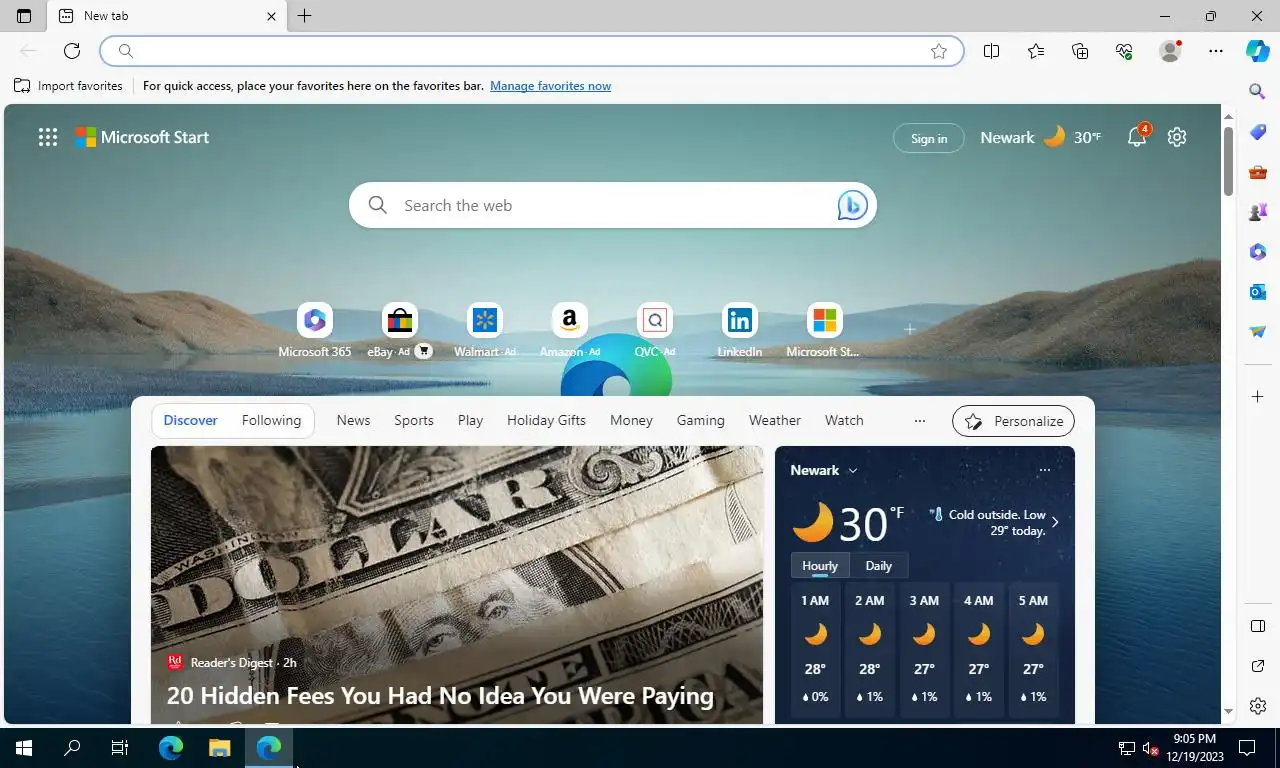Open the LinkedIn quick link tile
The height and width of the screenshot is (768, 1280).
[x=740, y=331]
